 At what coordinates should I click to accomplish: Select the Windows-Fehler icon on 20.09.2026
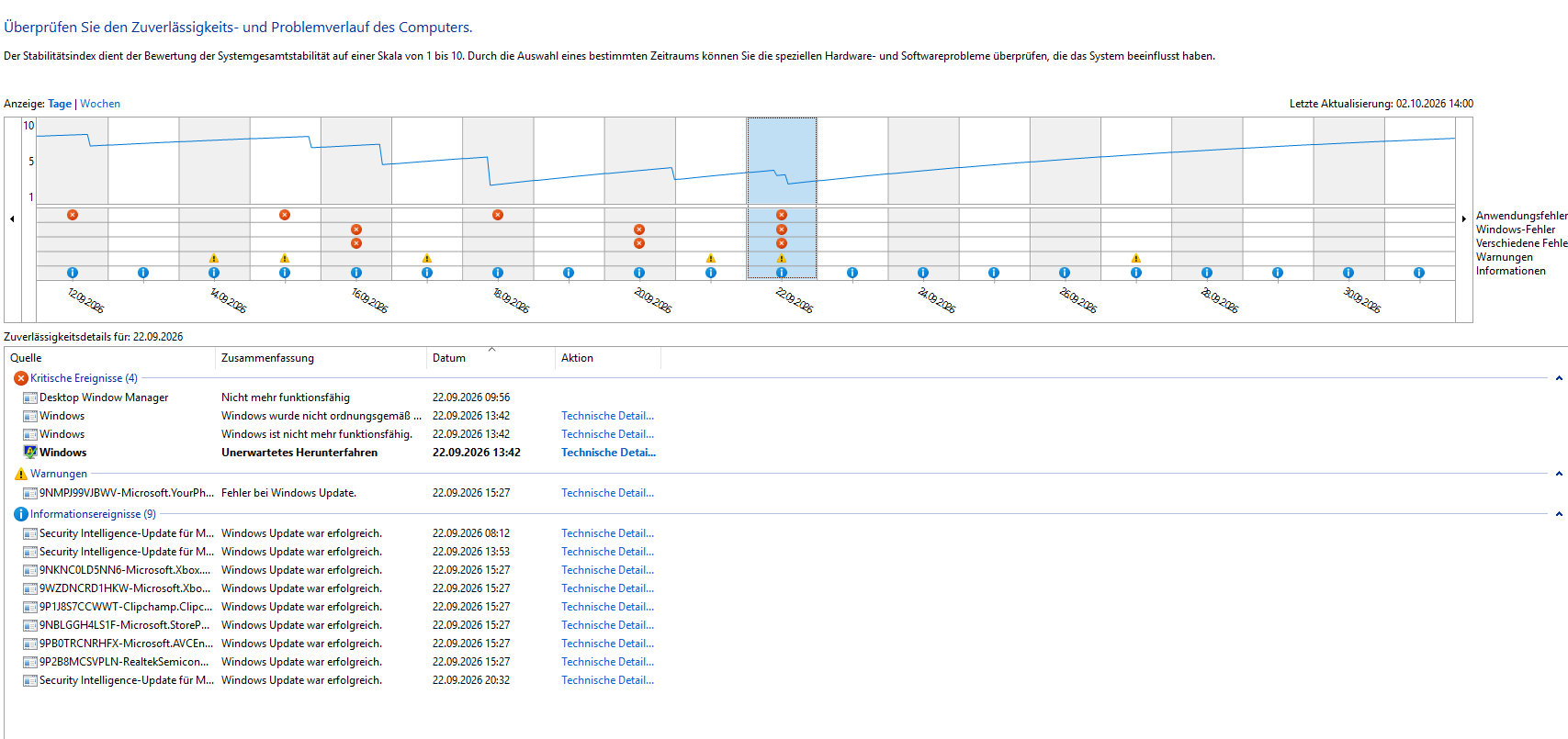tap(639, 230)
